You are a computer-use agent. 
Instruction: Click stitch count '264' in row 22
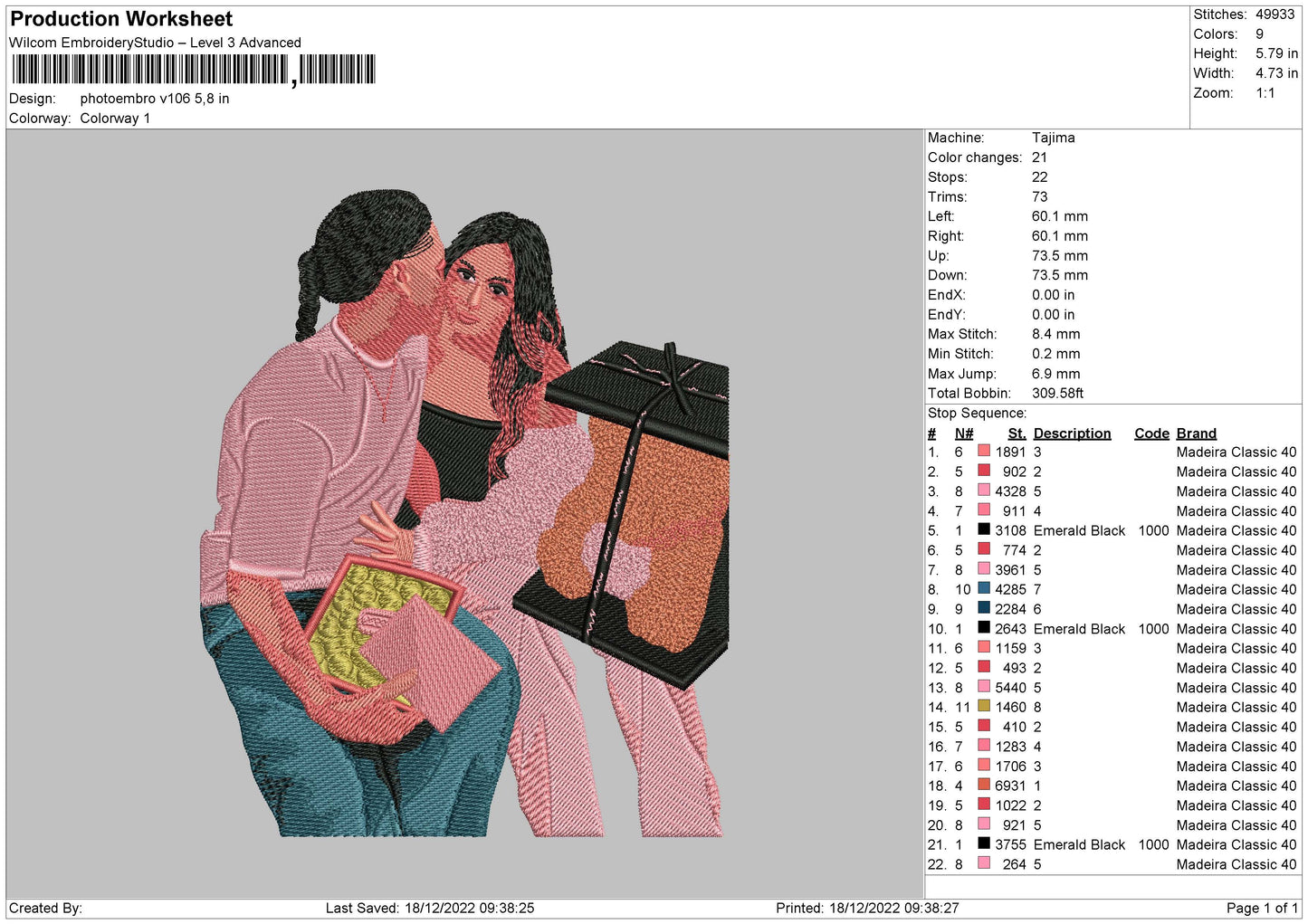1015,864
